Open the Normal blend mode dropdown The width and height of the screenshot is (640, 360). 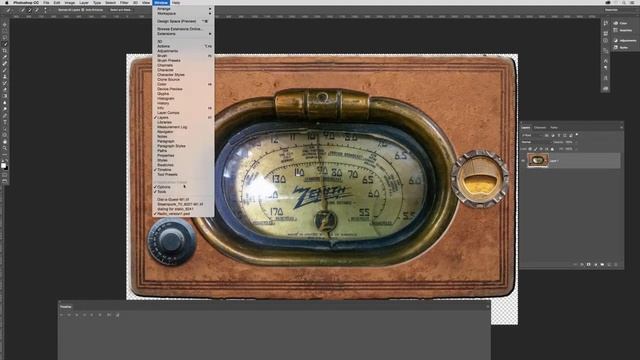pos(536,142)
